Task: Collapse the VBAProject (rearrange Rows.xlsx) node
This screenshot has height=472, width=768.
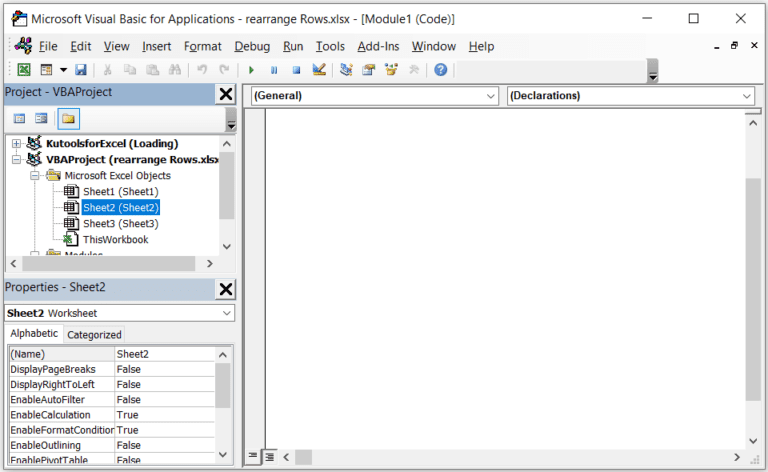Action: (x=16, y=160)
